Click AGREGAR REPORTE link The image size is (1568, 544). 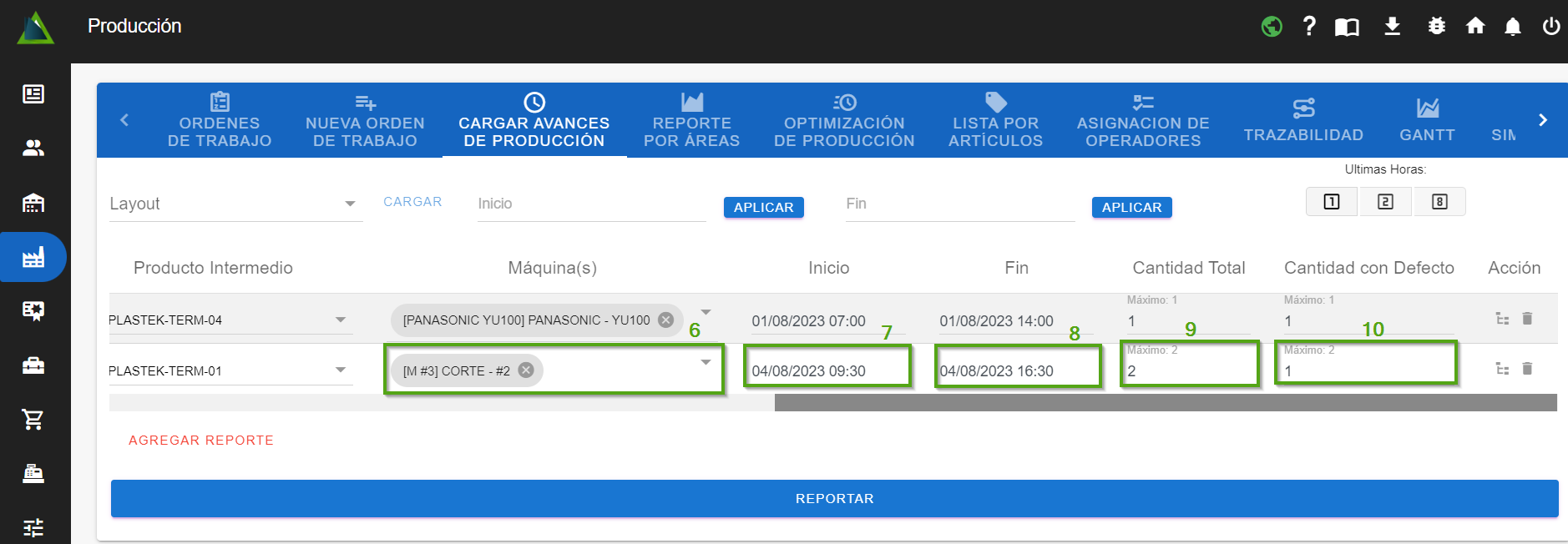click(201, 441)
